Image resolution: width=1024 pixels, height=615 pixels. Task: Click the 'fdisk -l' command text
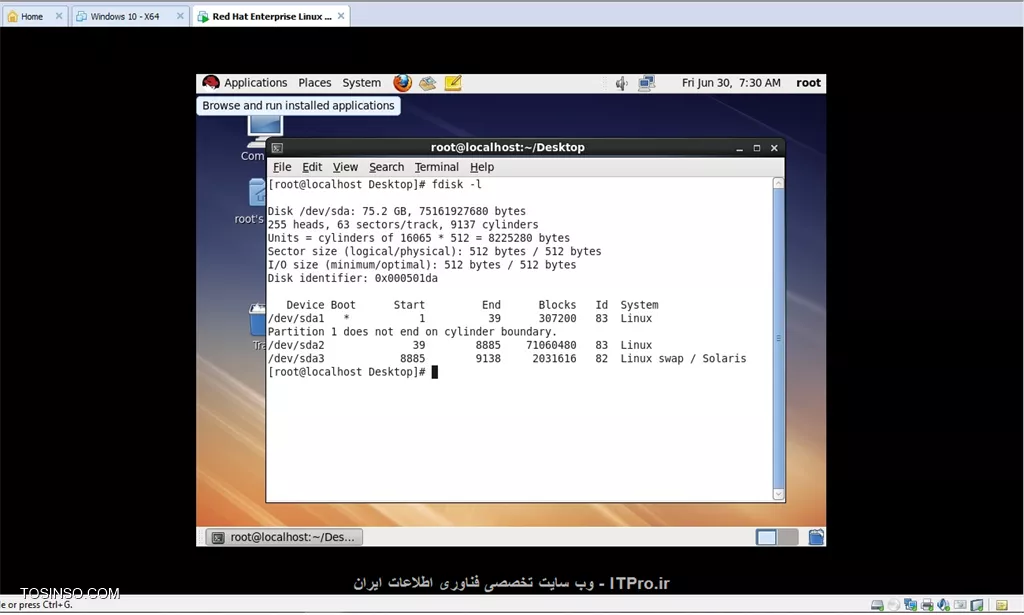[456, 185]
